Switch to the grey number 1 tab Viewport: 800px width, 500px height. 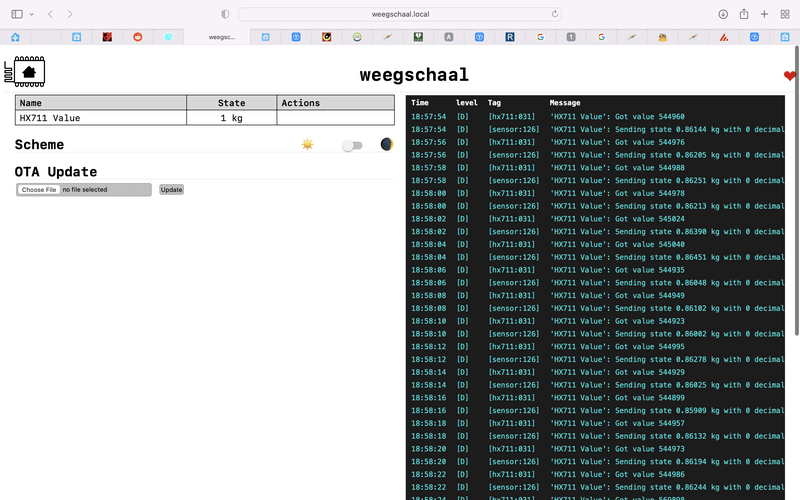point(571,37)
